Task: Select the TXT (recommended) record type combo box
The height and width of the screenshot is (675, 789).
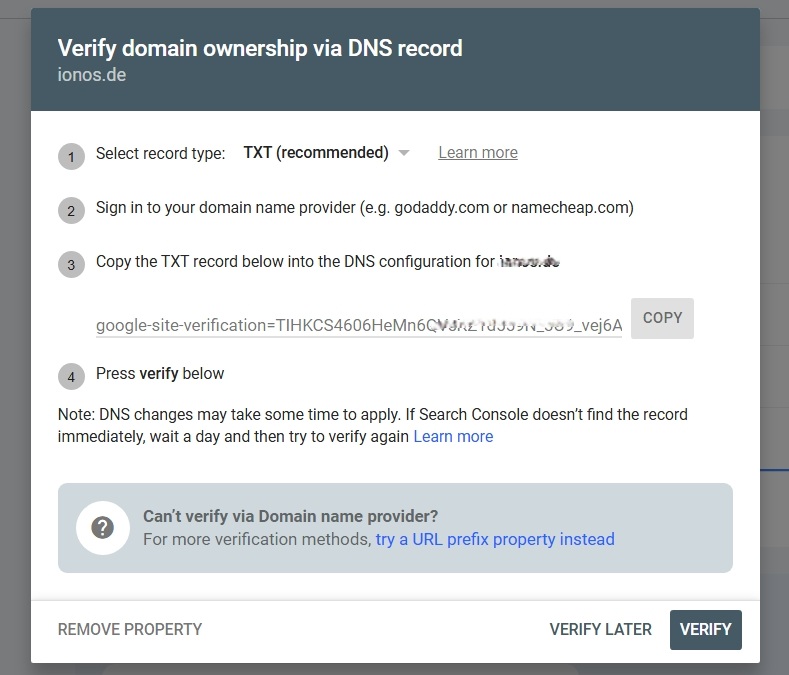Action: [x=326, y=153]
